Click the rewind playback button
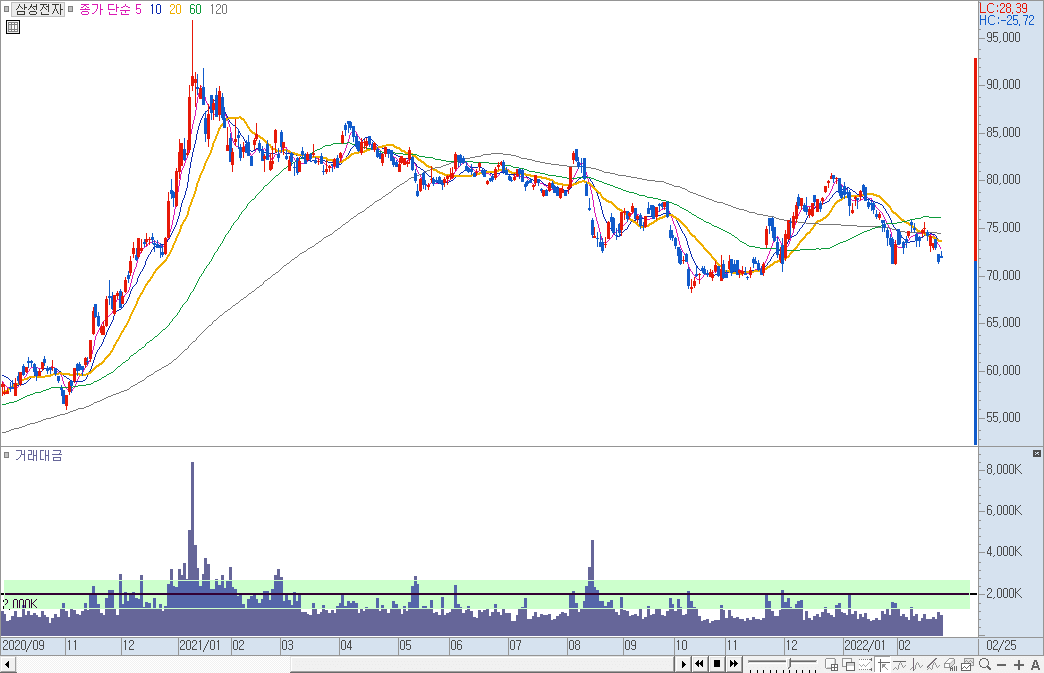Viewport: 1044px width, 673px height. pos(699,664)
